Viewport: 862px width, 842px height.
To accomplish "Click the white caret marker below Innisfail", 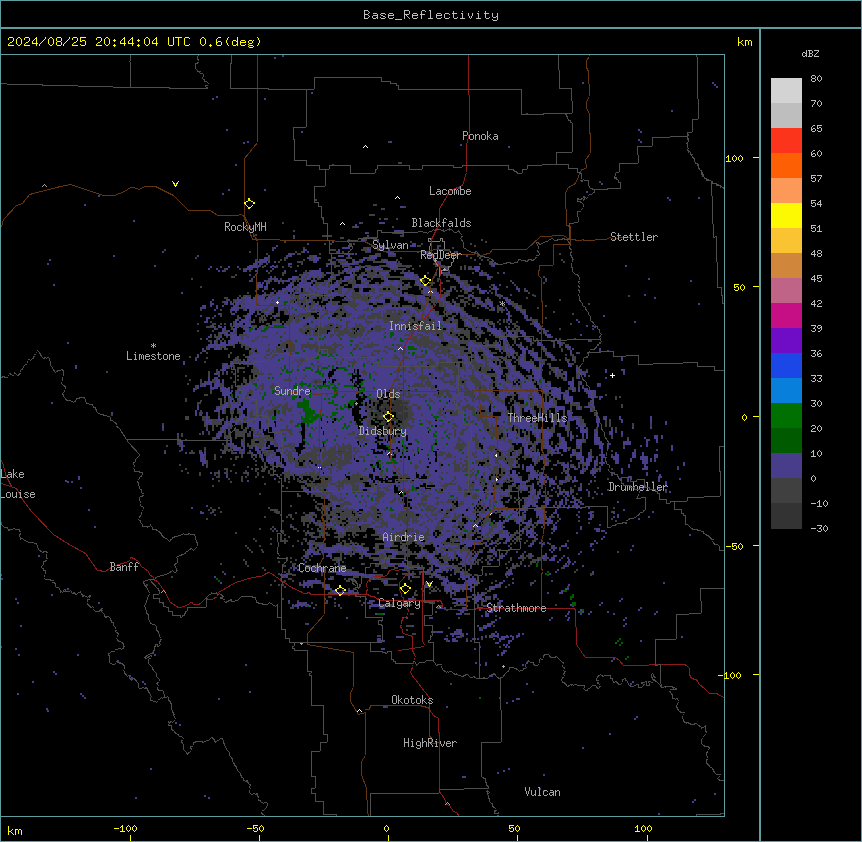I will point(400,348).
